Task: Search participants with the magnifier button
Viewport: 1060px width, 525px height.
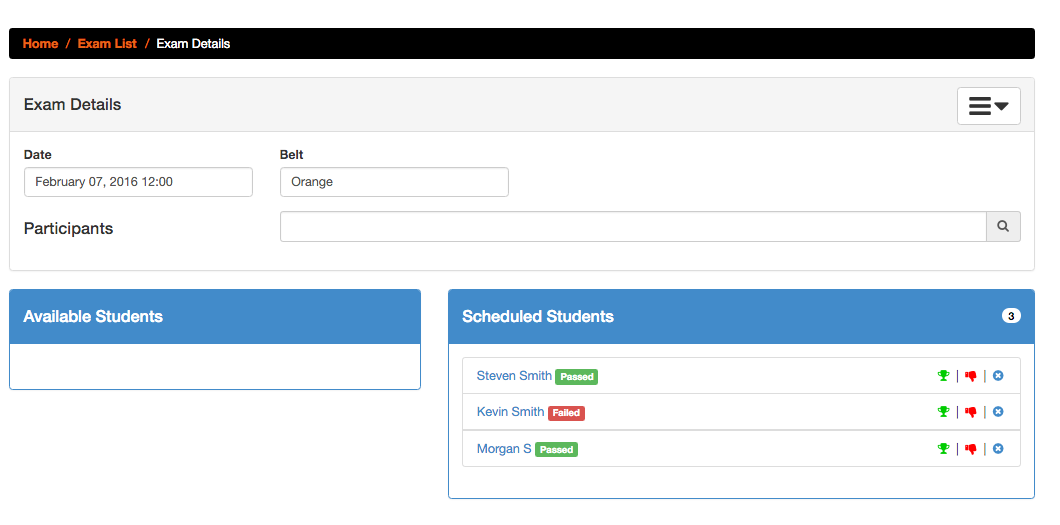Action: point(1003,226)
